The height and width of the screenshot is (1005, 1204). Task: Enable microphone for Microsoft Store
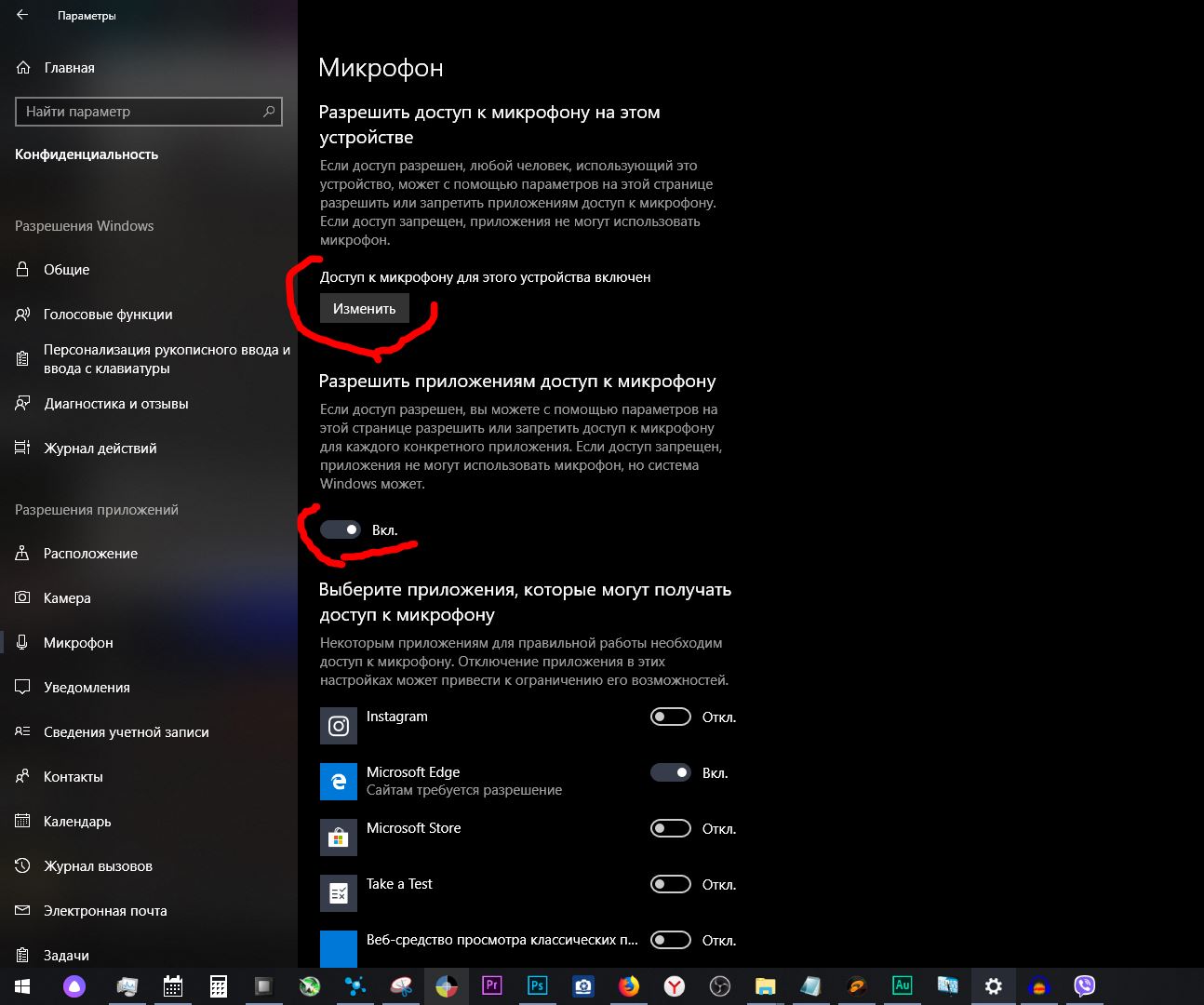tap(670, 828)
